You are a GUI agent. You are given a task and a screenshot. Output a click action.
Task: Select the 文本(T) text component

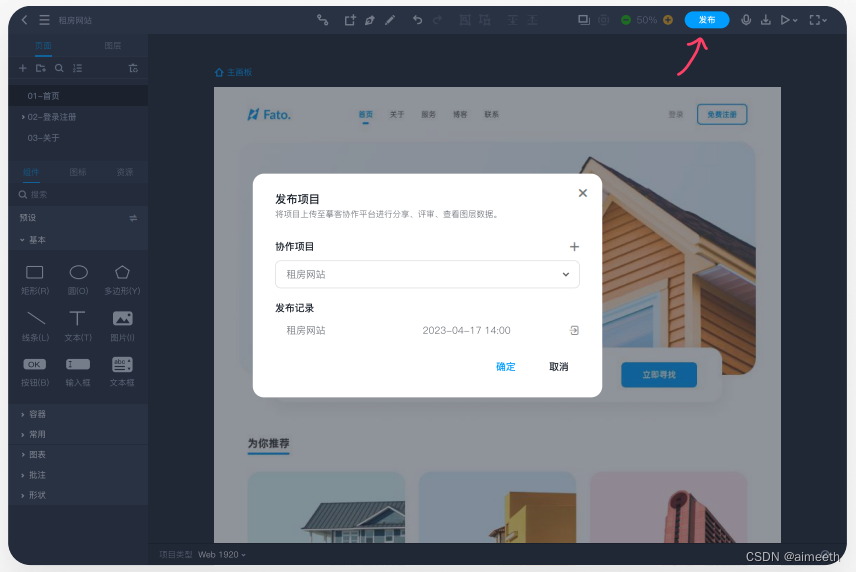(x=78, y=325)
